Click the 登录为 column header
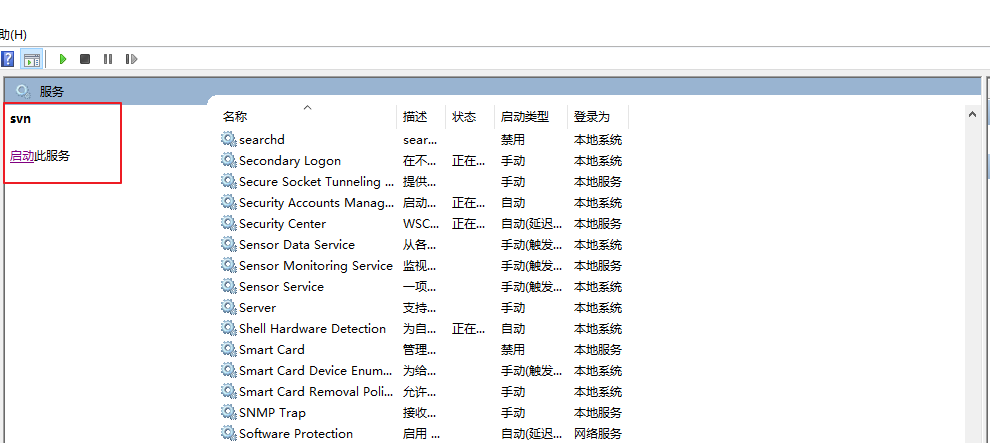The width and height of the screenshot is (990, 443). click(591, 117)
